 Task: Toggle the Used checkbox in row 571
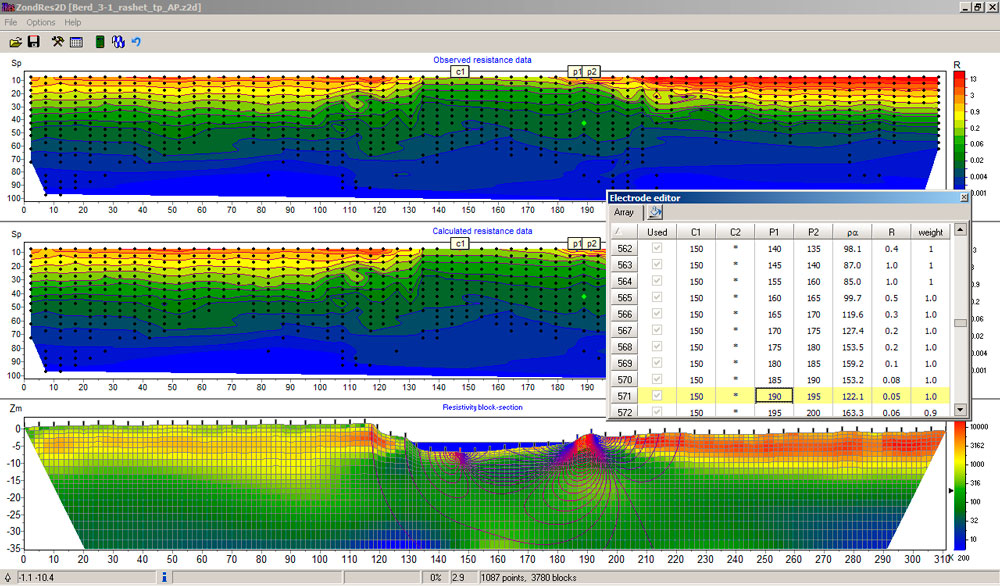click(657, 396)
